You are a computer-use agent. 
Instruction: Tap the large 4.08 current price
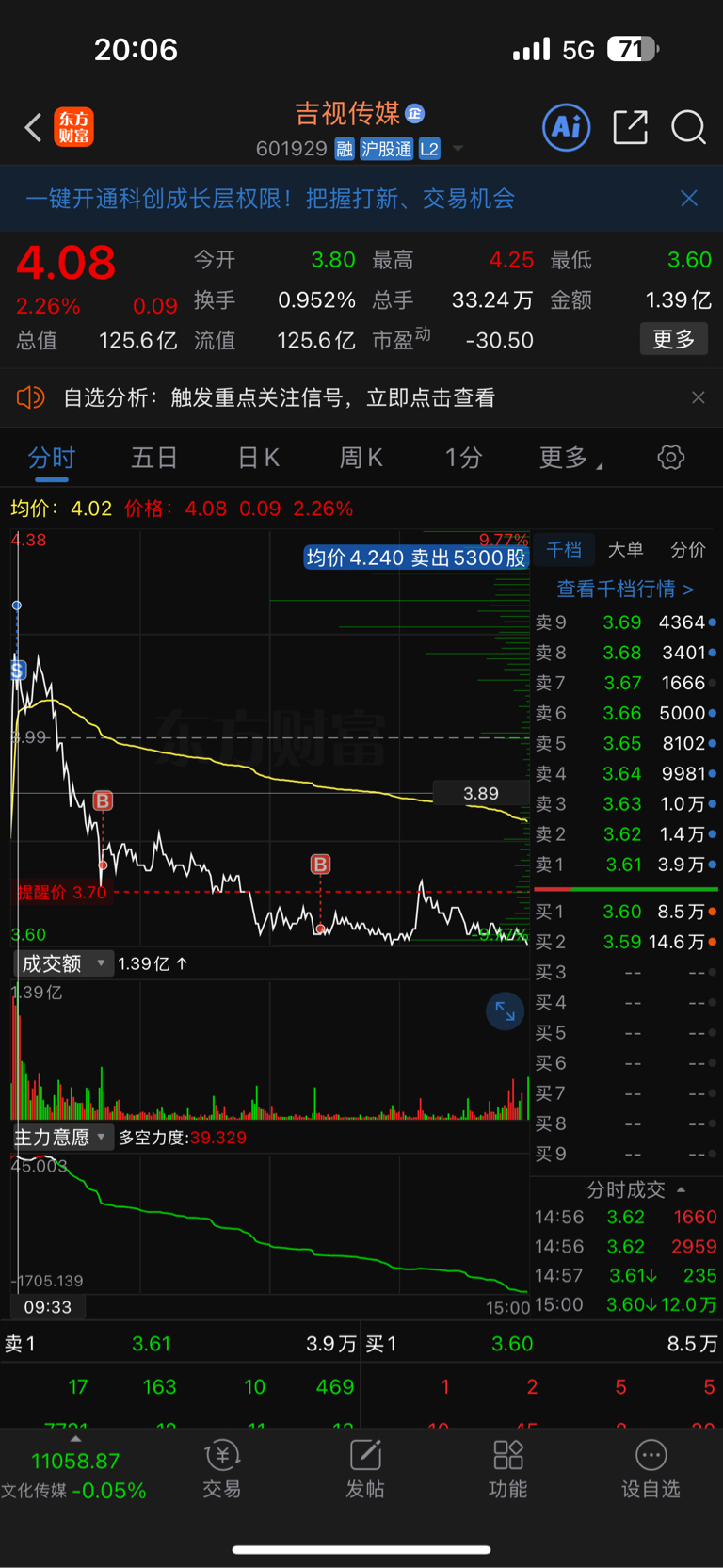pos(66,262)
